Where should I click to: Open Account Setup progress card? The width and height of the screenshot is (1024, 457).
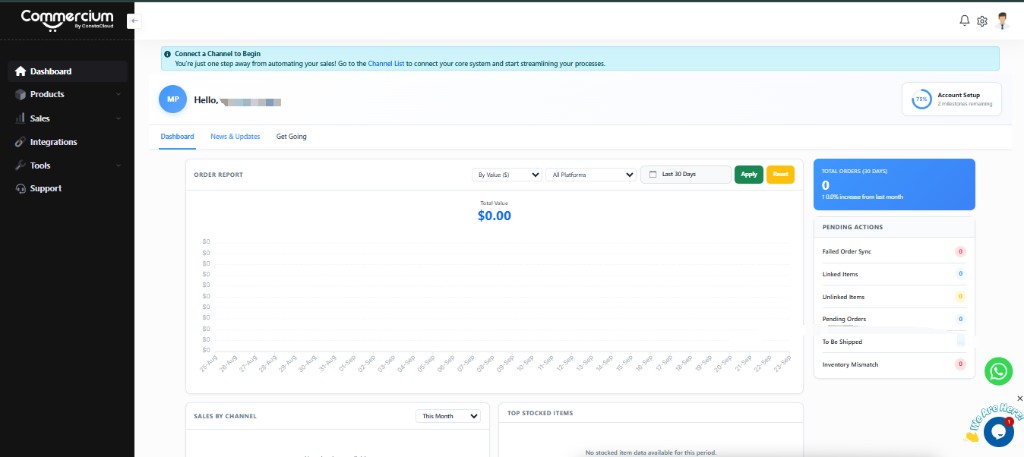coord(952,99)
